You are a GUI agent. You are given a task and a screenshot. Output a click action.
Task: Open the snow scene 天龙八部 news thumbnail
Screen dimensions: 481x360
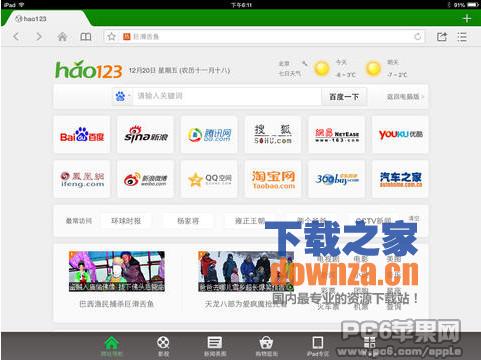click(246, 271)
